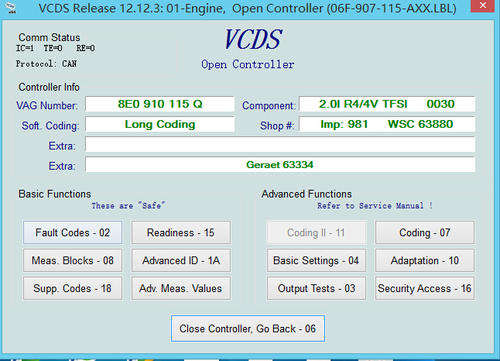Click the Component field 2.0l R4/4V TFSI
The width and height of the screenshot is (500, 361).
387,104
